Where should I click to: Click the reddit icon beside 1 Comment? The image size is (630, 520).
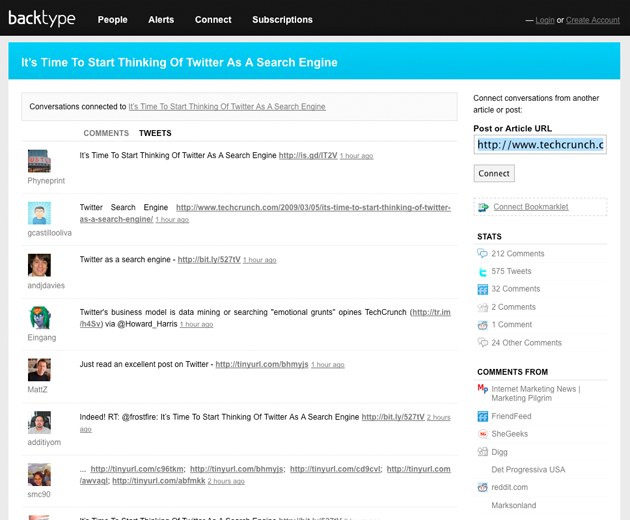coord(483,325)
